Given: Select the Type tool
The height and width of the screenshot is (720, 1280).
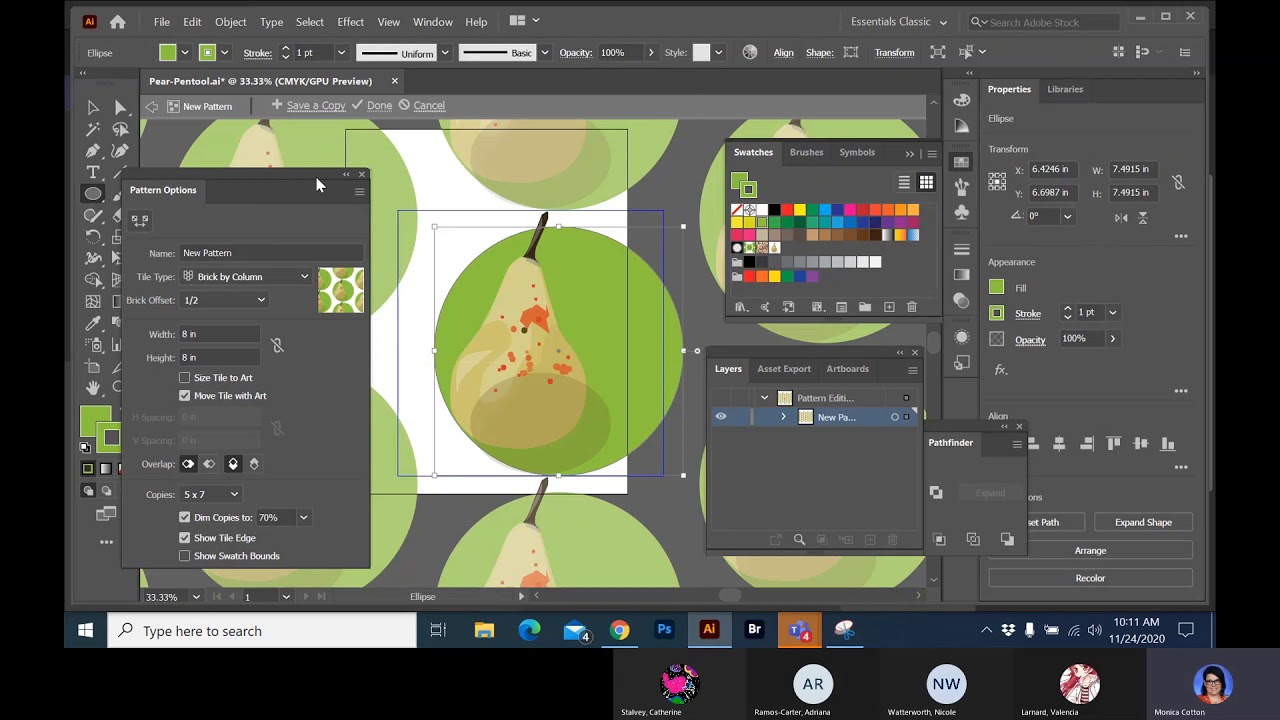Looking at the screenshot, I should [93, 173].
